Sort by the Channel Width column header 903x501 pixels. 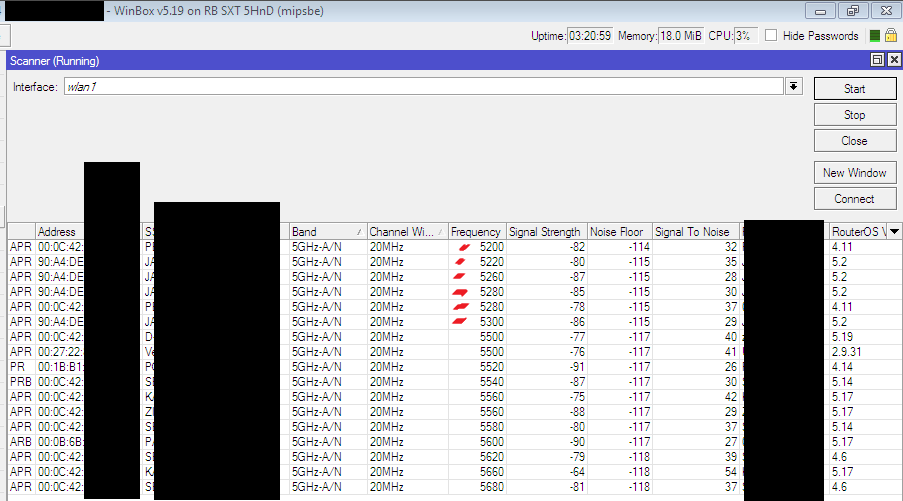point(407,231)
